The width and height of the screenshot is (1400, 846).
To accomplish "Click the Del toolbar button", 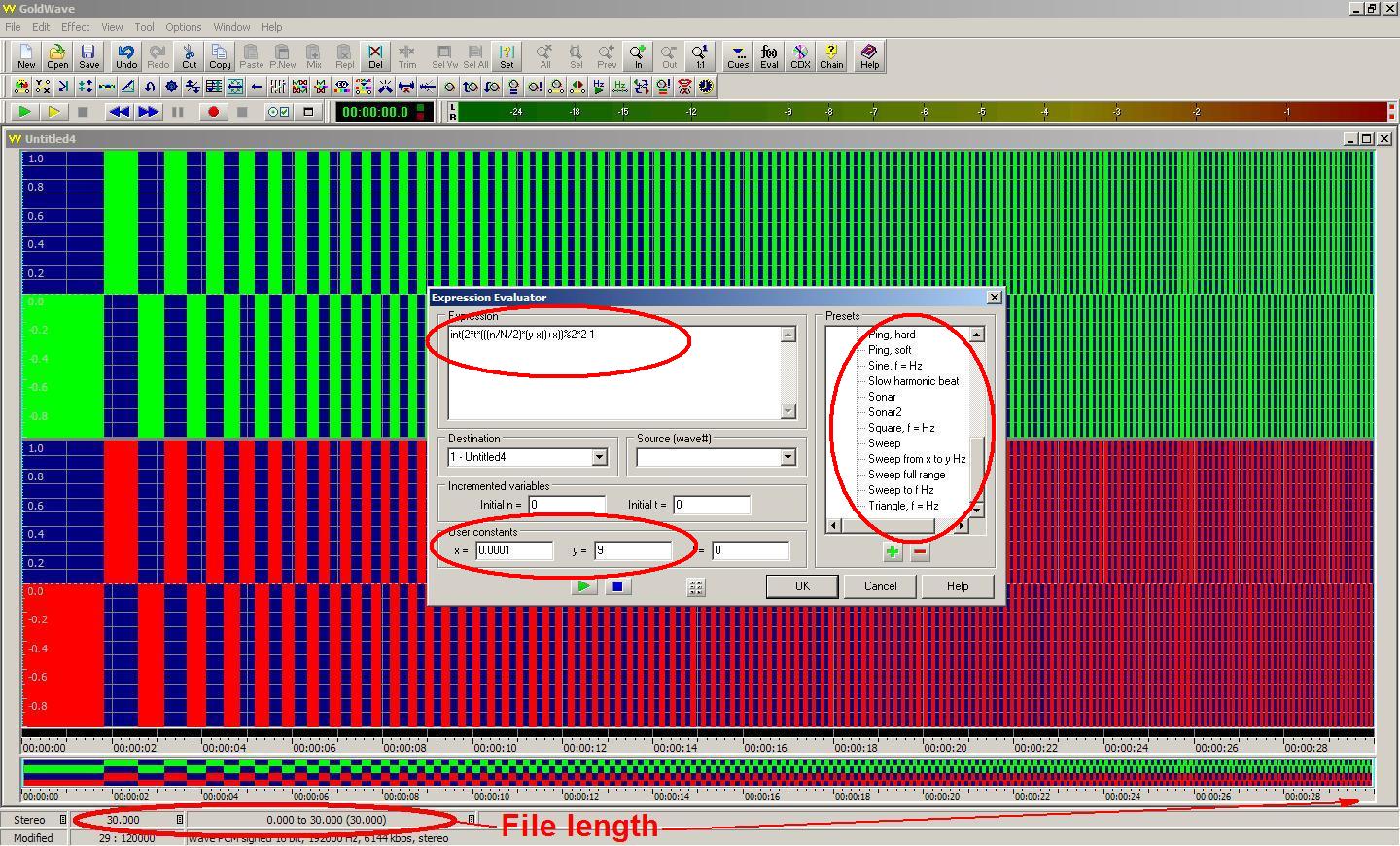I will (x=375, y=56).
